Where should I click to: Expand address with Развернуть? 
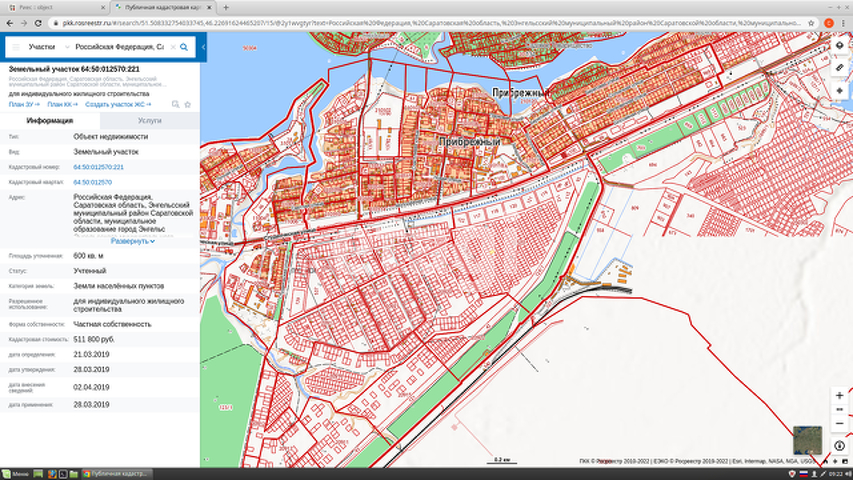tap(132, 241)
